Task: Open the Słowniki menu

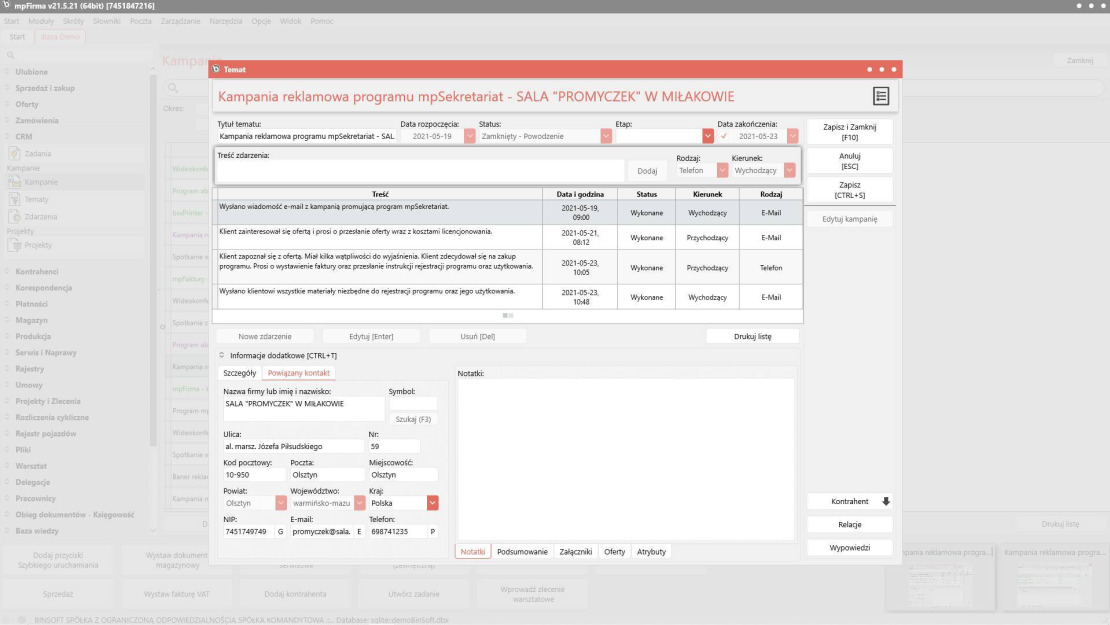Action: [106, 21]
